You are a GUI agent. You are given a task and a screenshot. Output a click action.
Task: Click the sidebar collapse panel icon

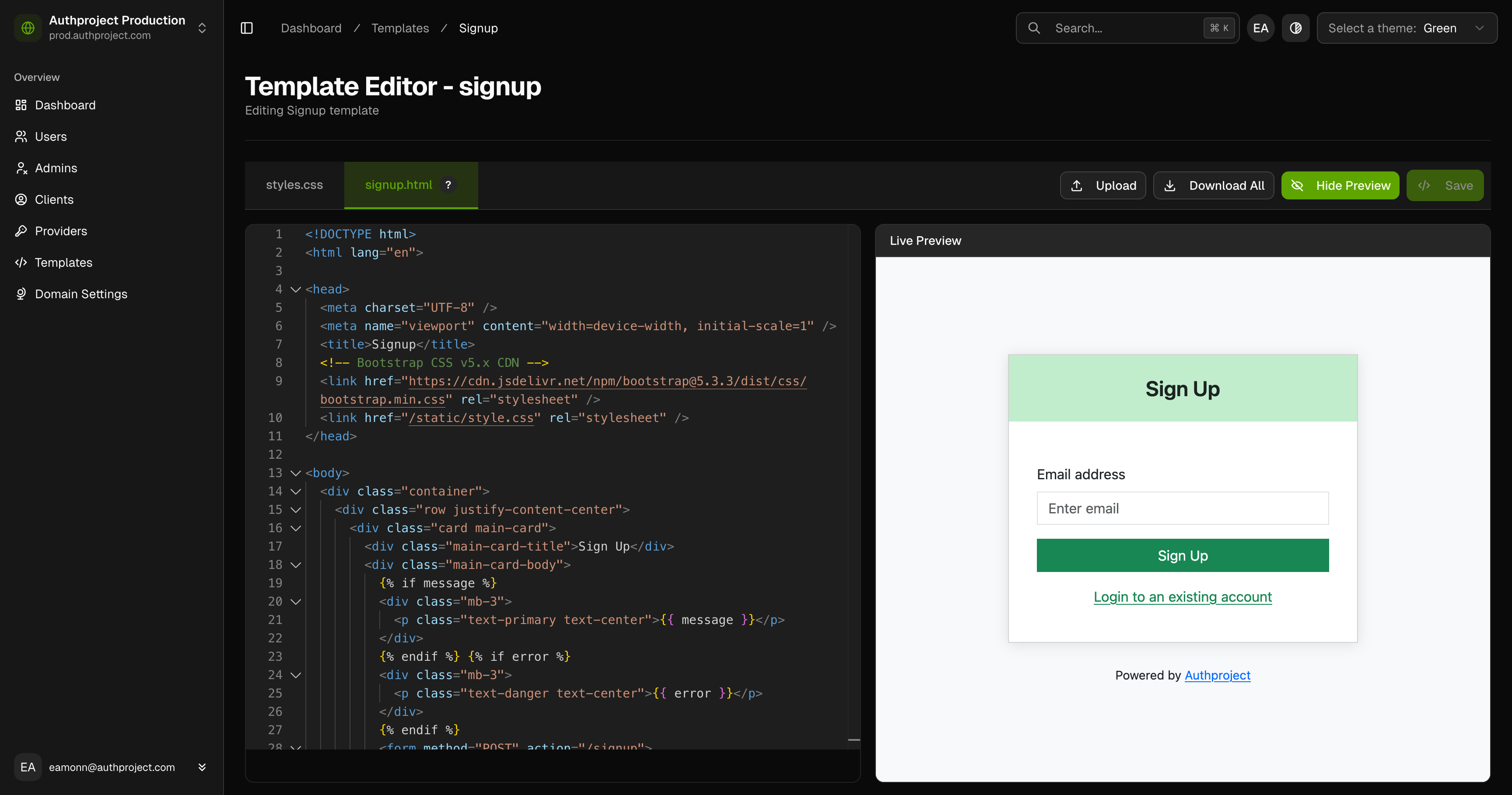pyautogui.click(x=246, y=28)
